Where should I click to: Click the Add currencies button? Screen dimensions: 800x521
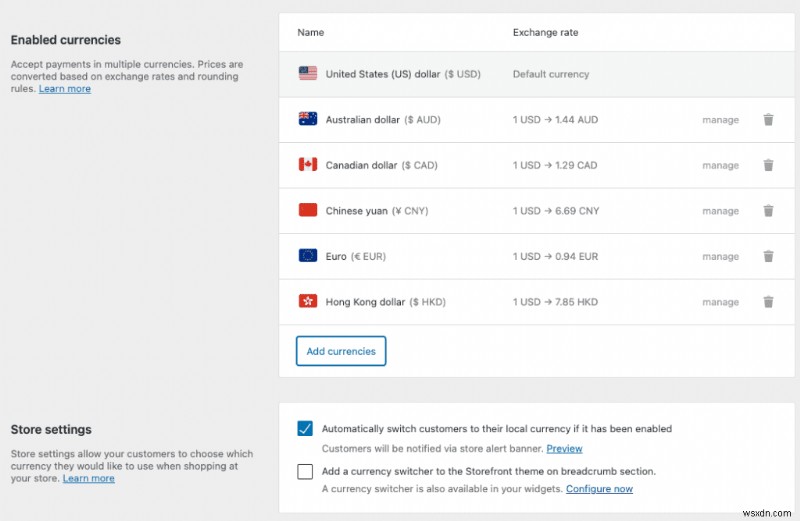341,351
